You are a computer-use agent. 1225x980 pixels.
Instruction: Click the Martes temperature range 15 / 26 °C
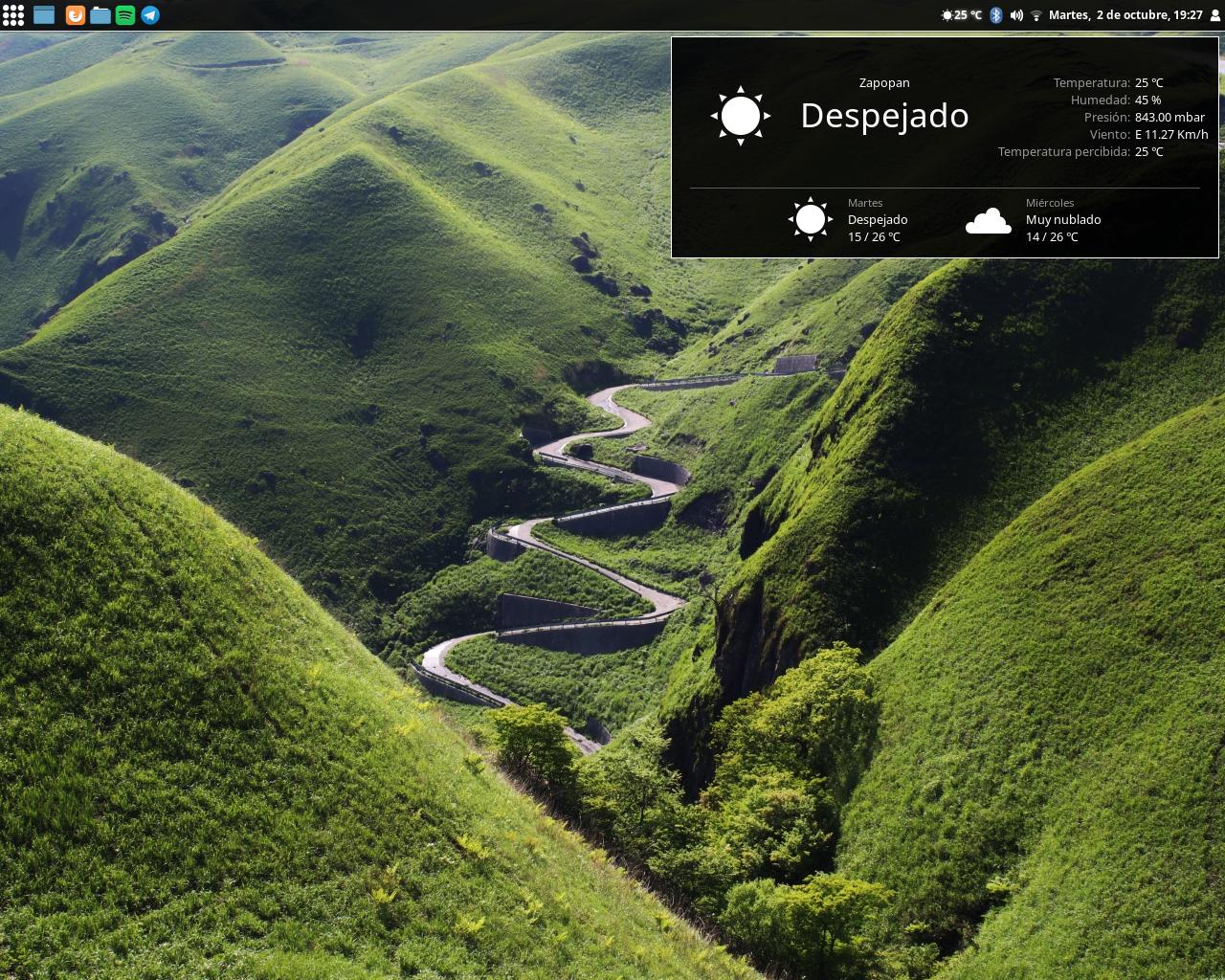click(874, 236)
